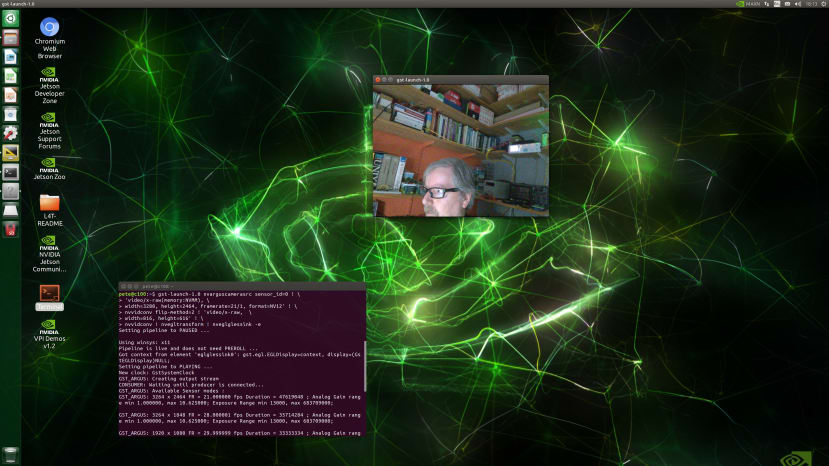
Task: Open the clock time indicator menu
Action: click(811, 4)
